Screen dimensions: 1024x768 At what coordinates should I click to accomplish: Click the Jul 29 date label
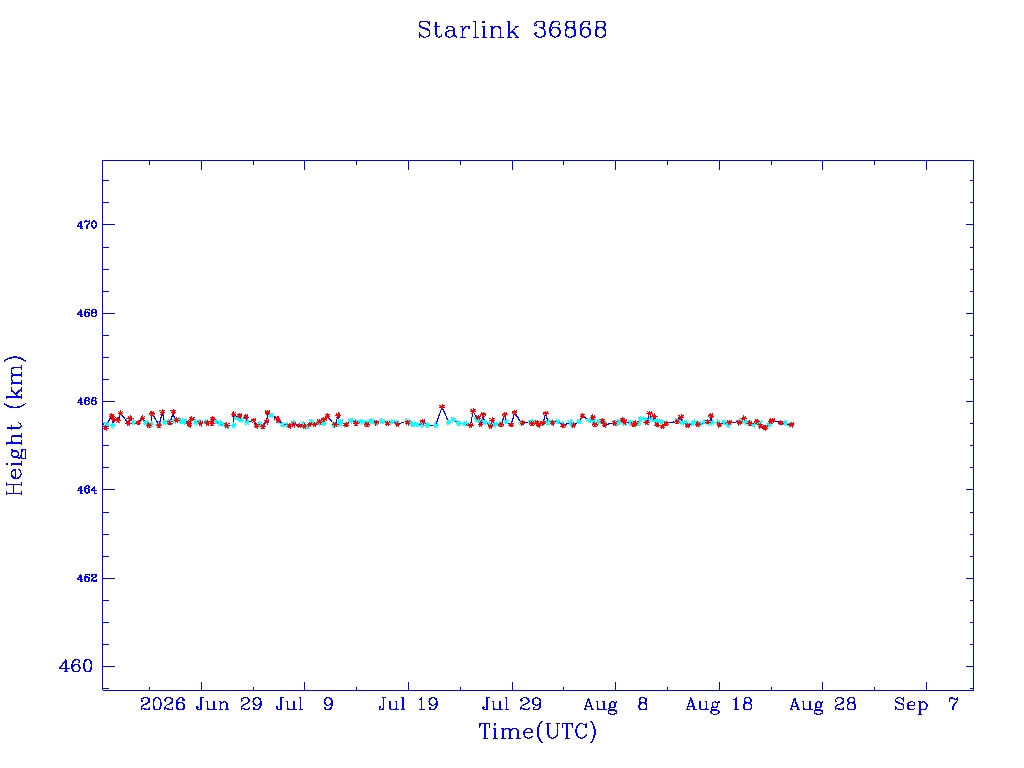(512, 704)
